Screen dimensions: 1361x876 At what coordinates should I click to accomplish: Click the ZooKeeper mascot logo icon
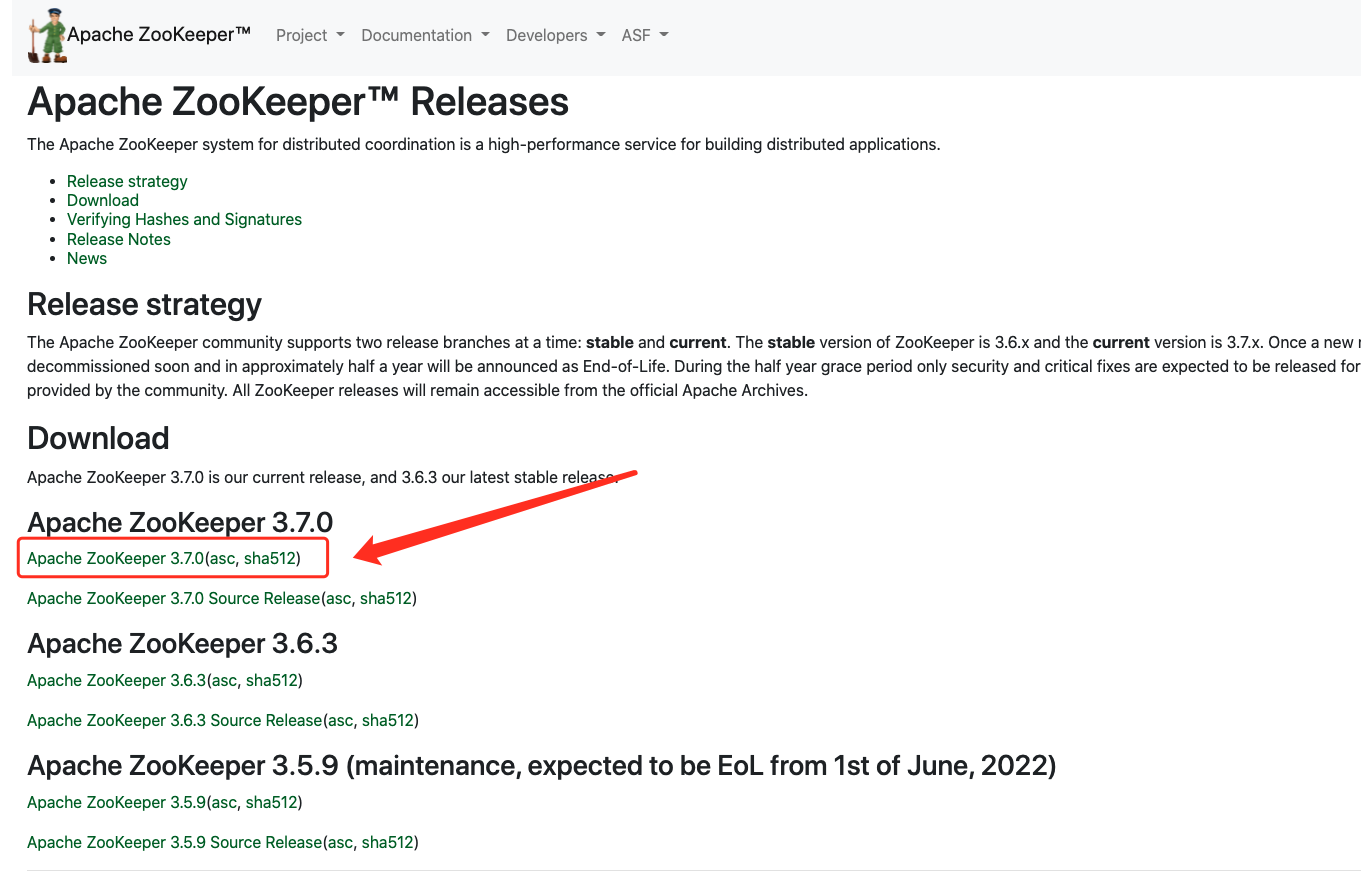(x=47, y=36)
